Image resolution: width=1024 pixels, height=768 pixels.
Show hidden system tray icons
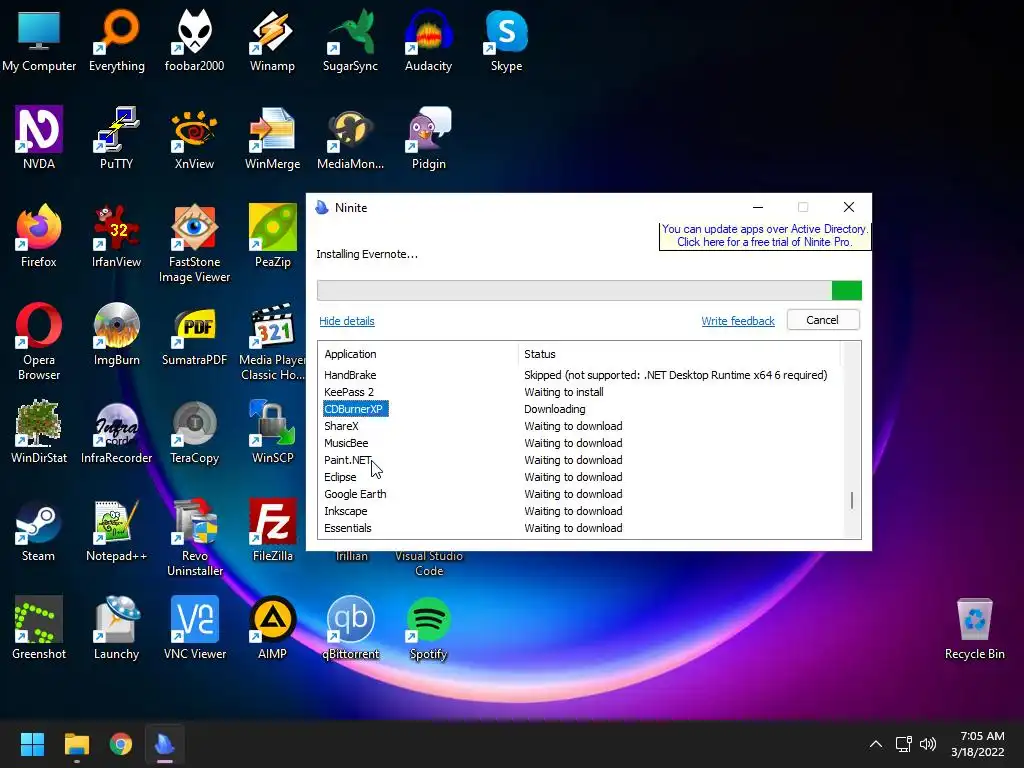coord(876,744)
